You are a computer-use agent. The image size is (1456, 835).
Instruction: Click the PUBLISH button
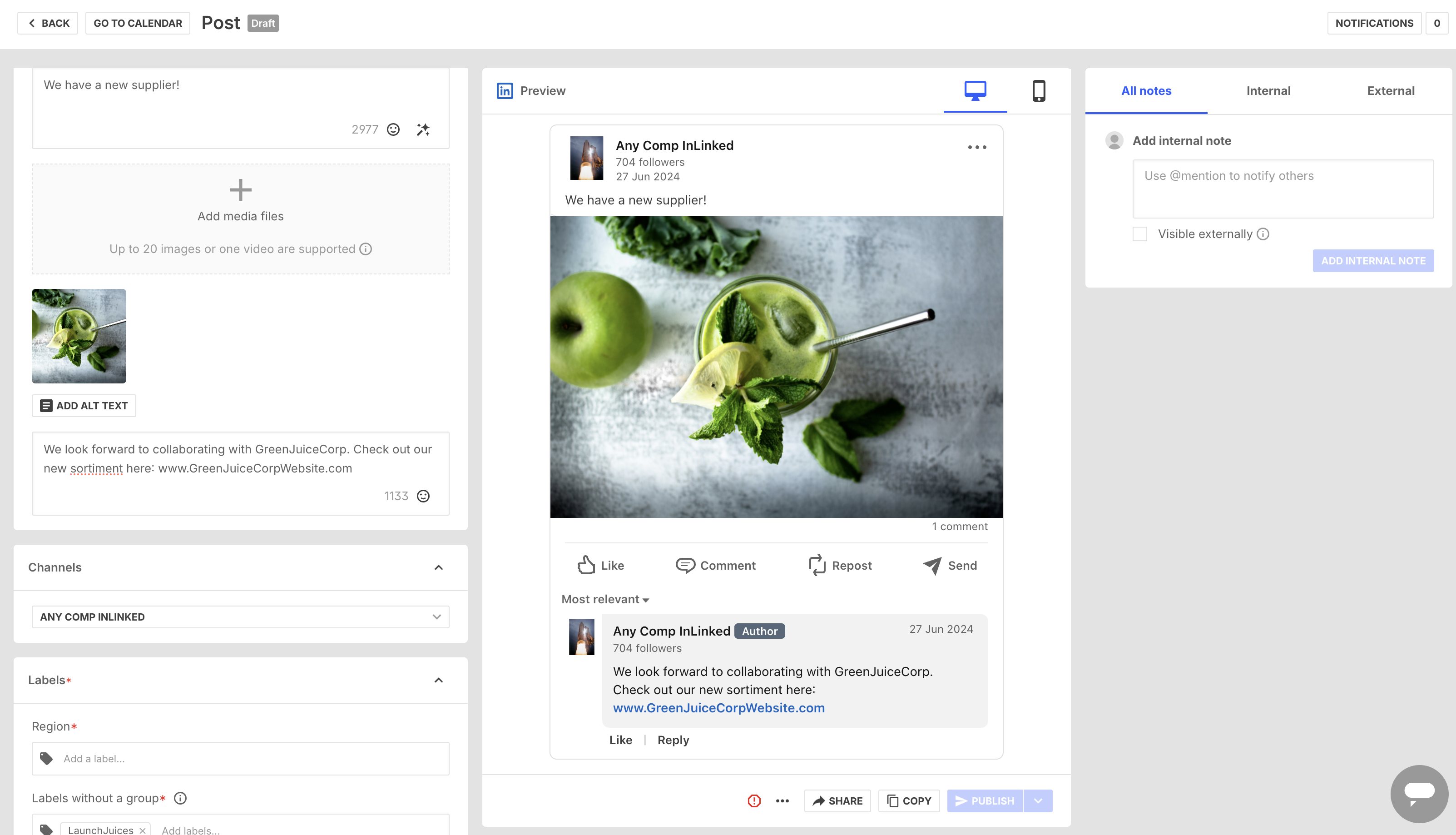coord(985,800)
